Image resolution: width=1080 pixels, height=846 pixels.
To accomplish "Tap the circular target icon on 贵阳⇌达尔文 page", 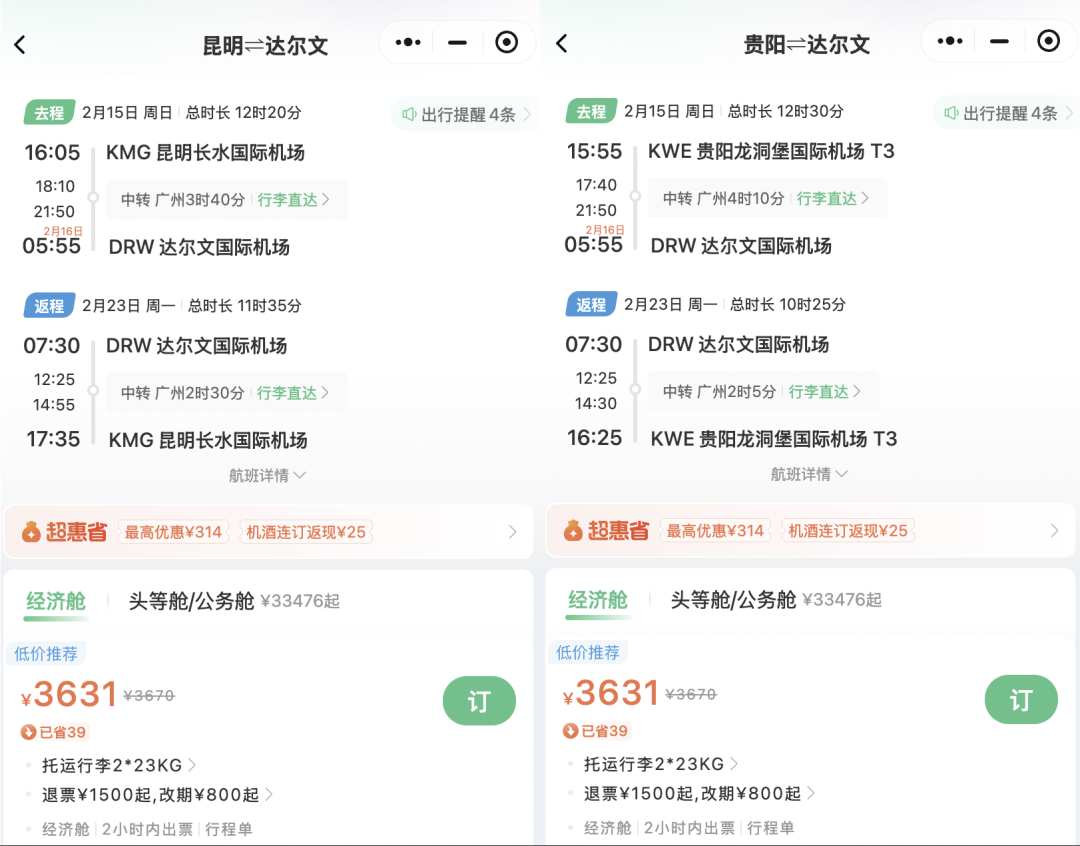I will pyautogui.click(x=1048, y=40).
